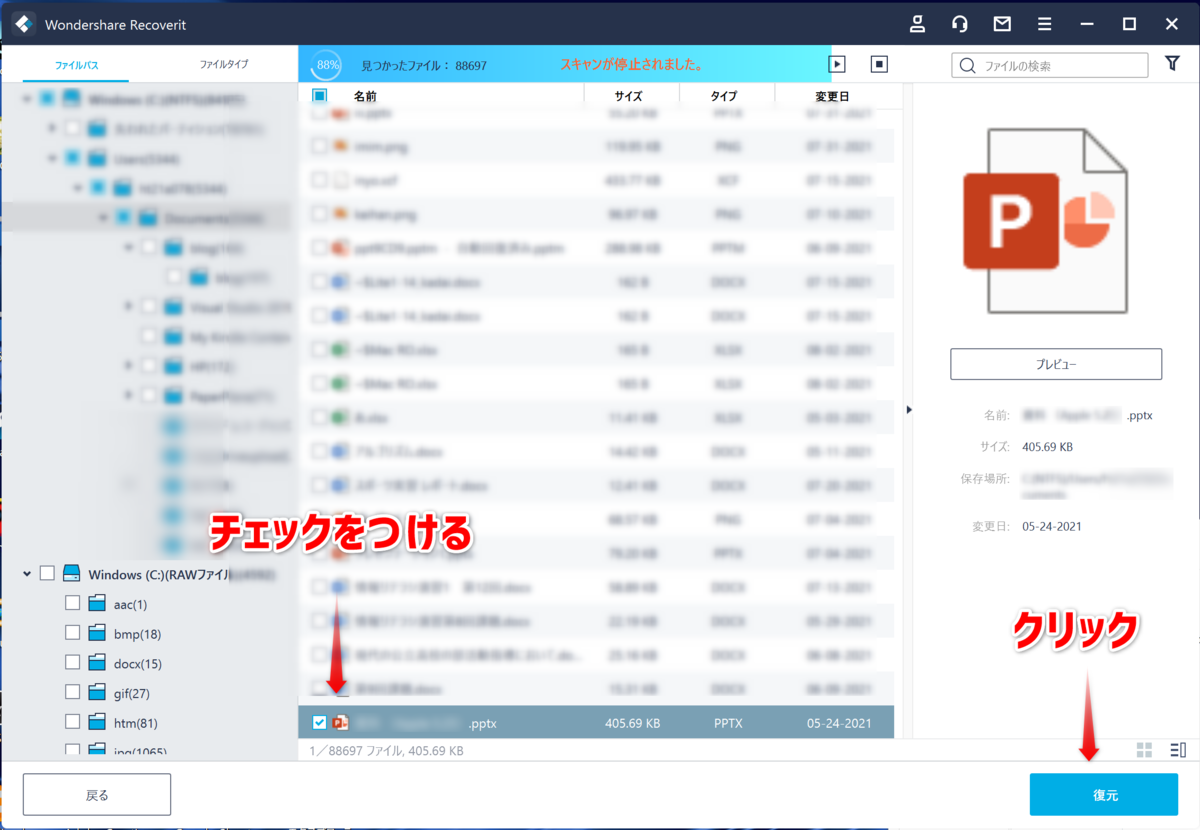The height and width of the screenshot is (830, 1200).
Task: Stop the scan with the square button
Action: coord(879,64)
